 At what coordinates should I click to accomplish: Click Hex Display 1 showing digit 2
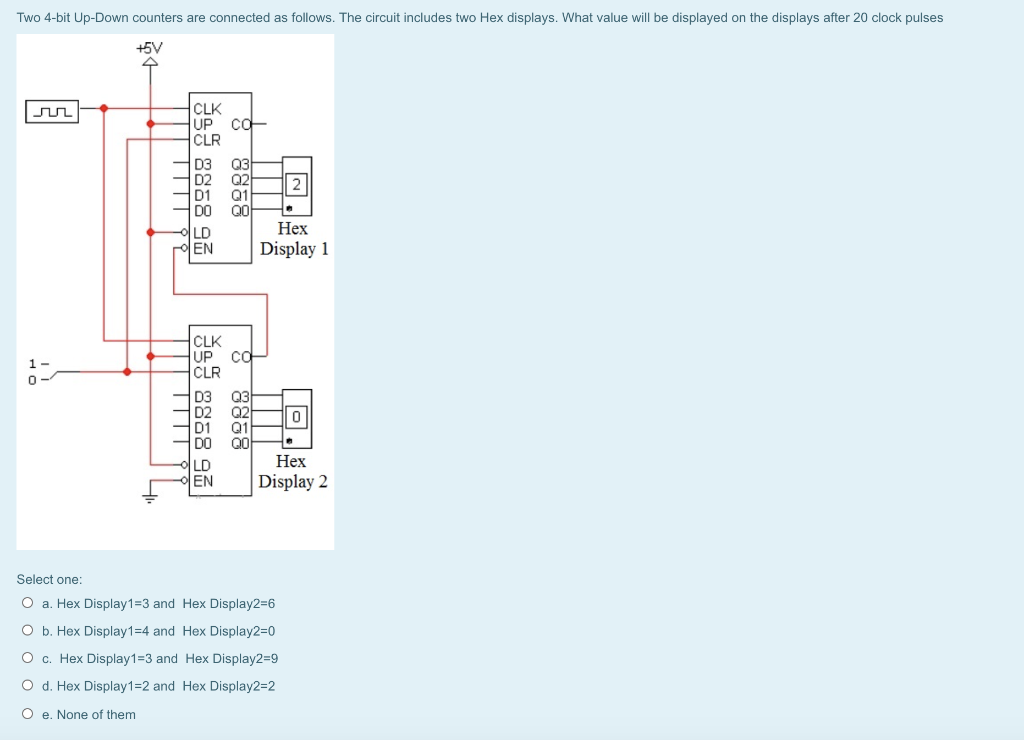tap(295, 184)
